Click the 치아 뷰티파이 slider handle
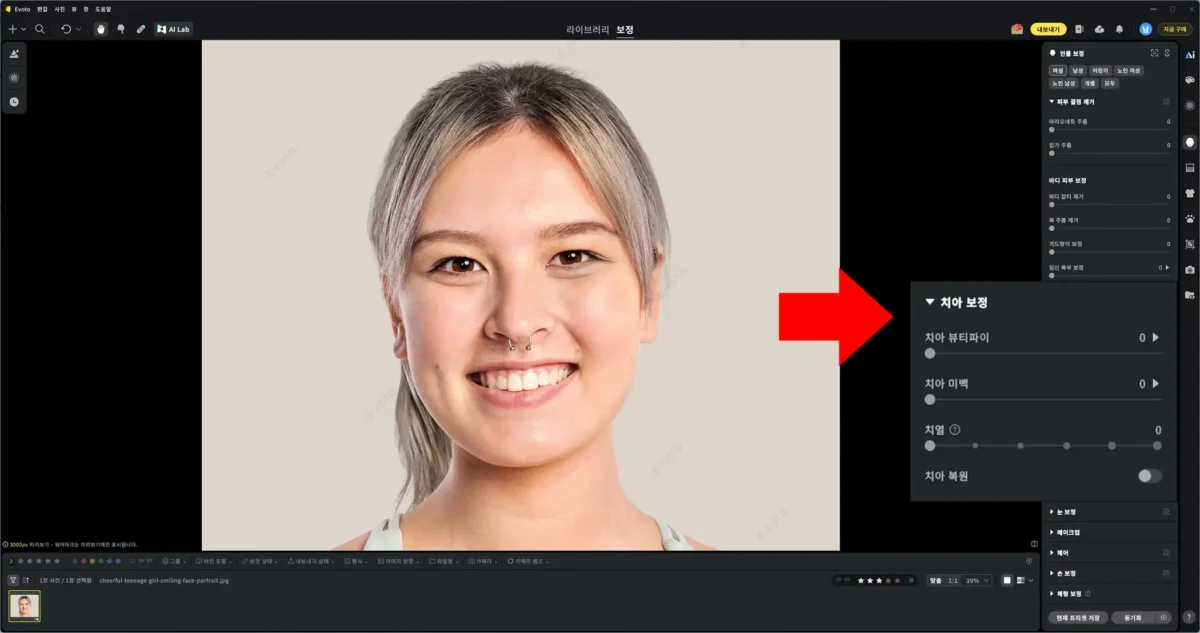Viewport: 1200px width, 633px height. tap(930, 353)
